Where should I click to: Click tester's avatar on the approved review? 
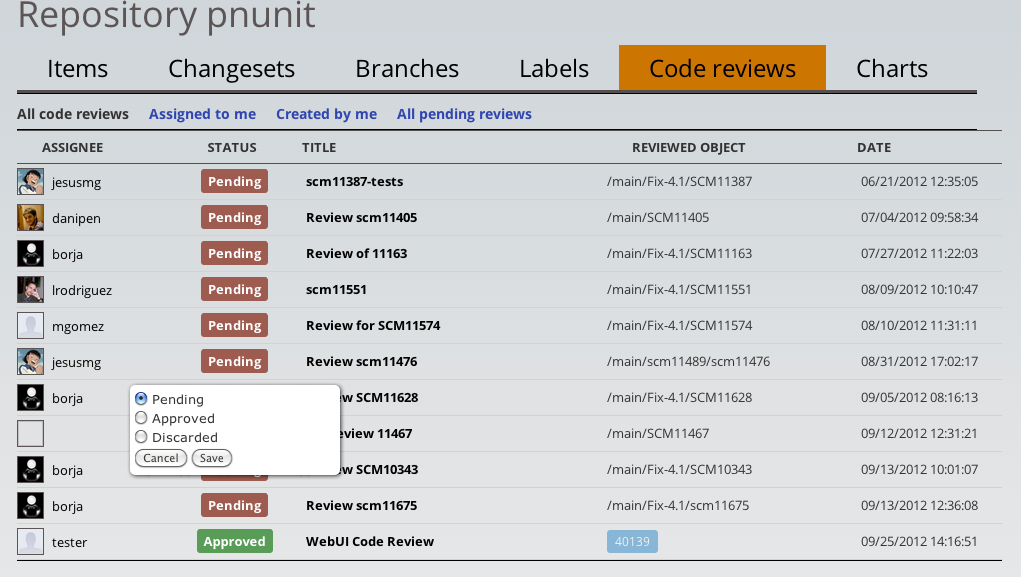(x=30, y=541)
